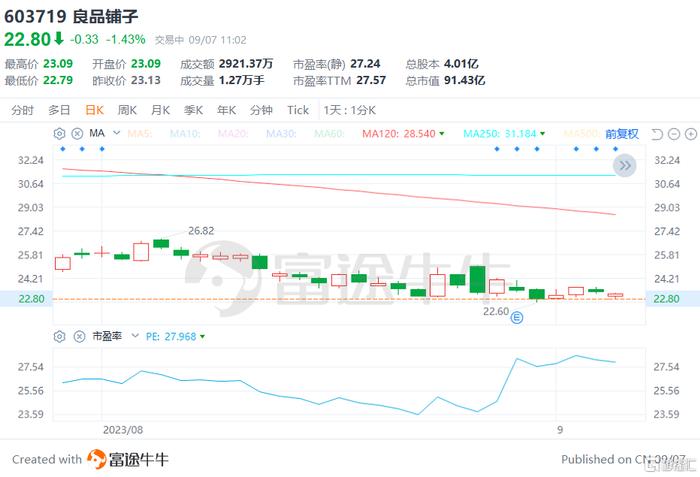The height and width of the screenshot is (477, 700).
Task: Click the 26.82 high price label
Action: [201, 231]
